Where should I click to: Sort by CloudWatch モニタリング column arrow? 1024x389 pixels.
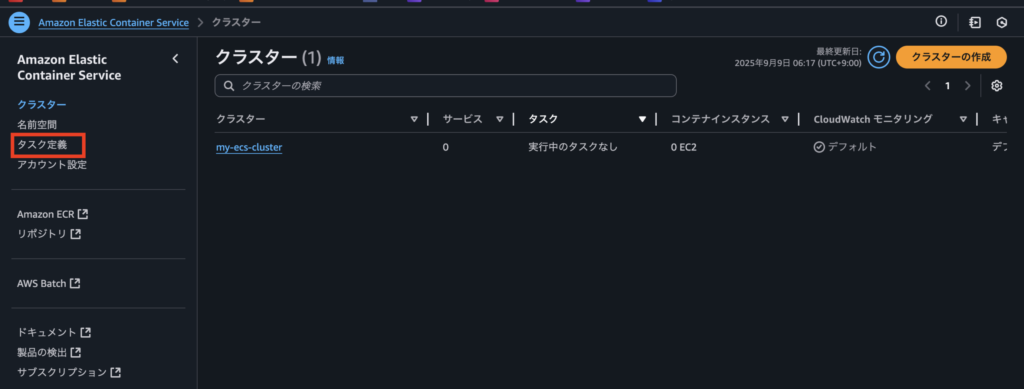[x=963, y=119]
